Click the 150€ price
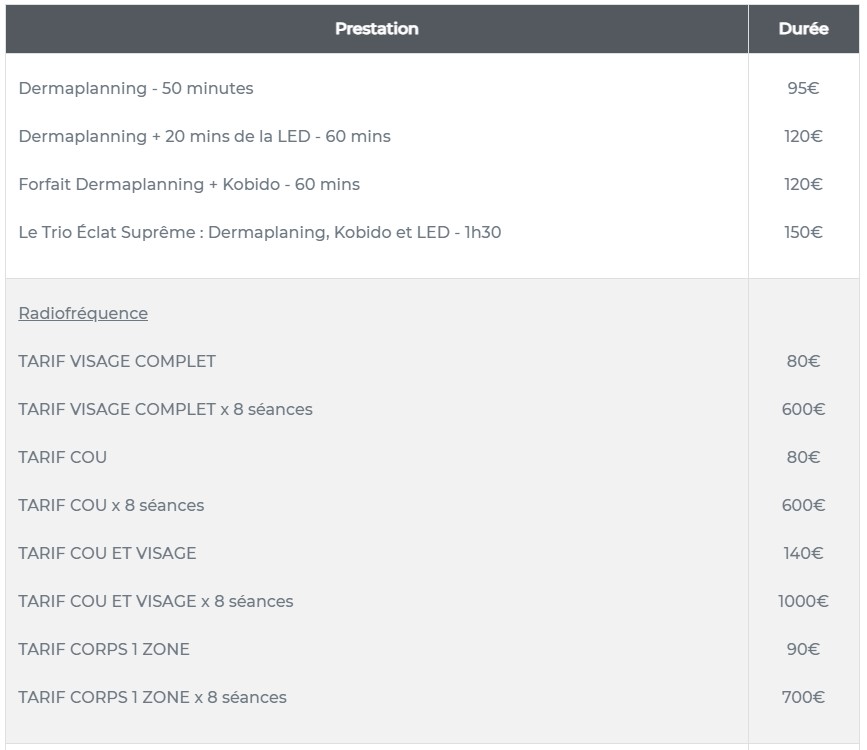The image size is (867, 750). pyautogui.click(x=803, y=232)
